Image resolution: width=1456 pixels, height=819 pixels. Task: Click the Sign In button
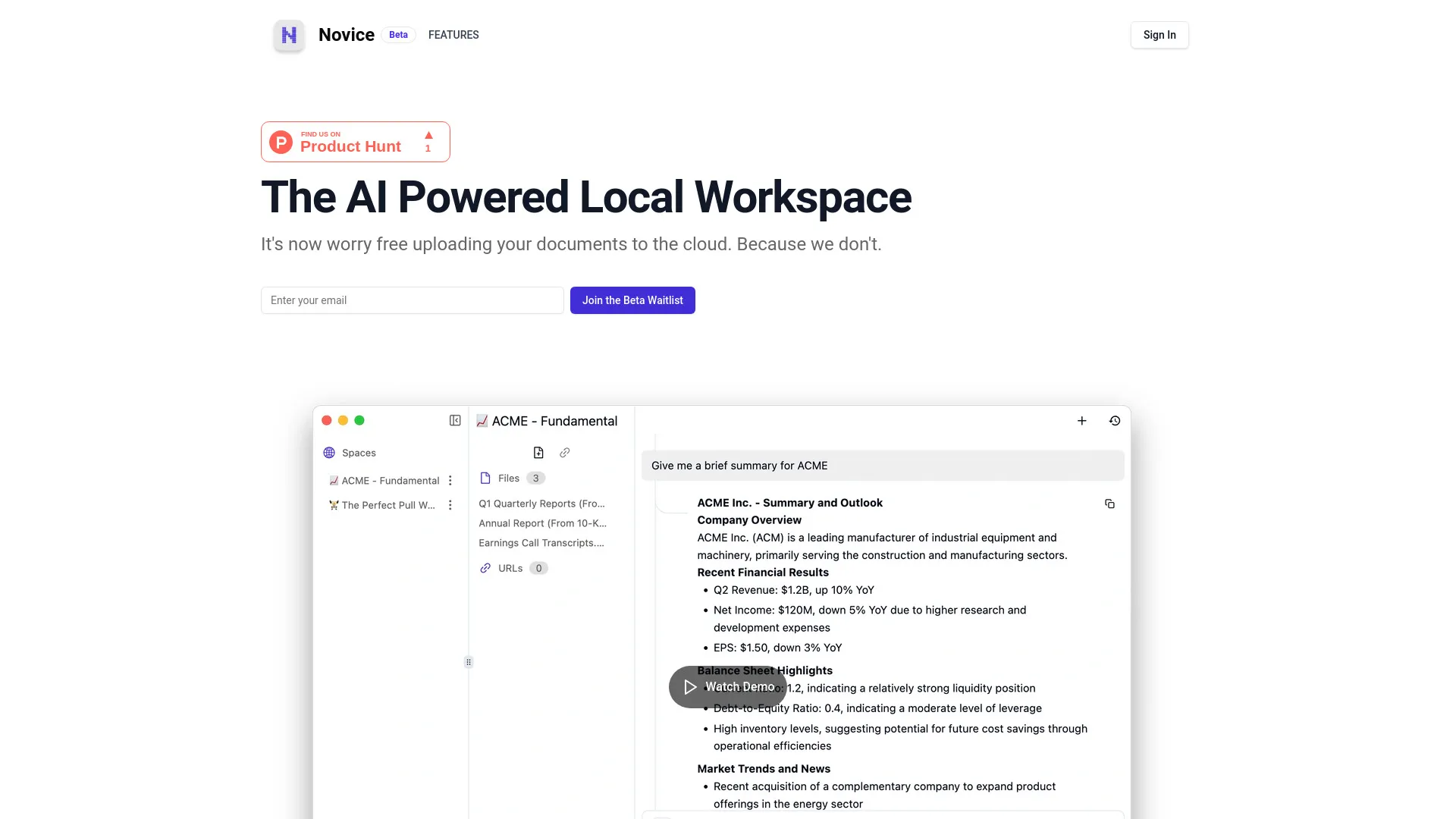1159,35
